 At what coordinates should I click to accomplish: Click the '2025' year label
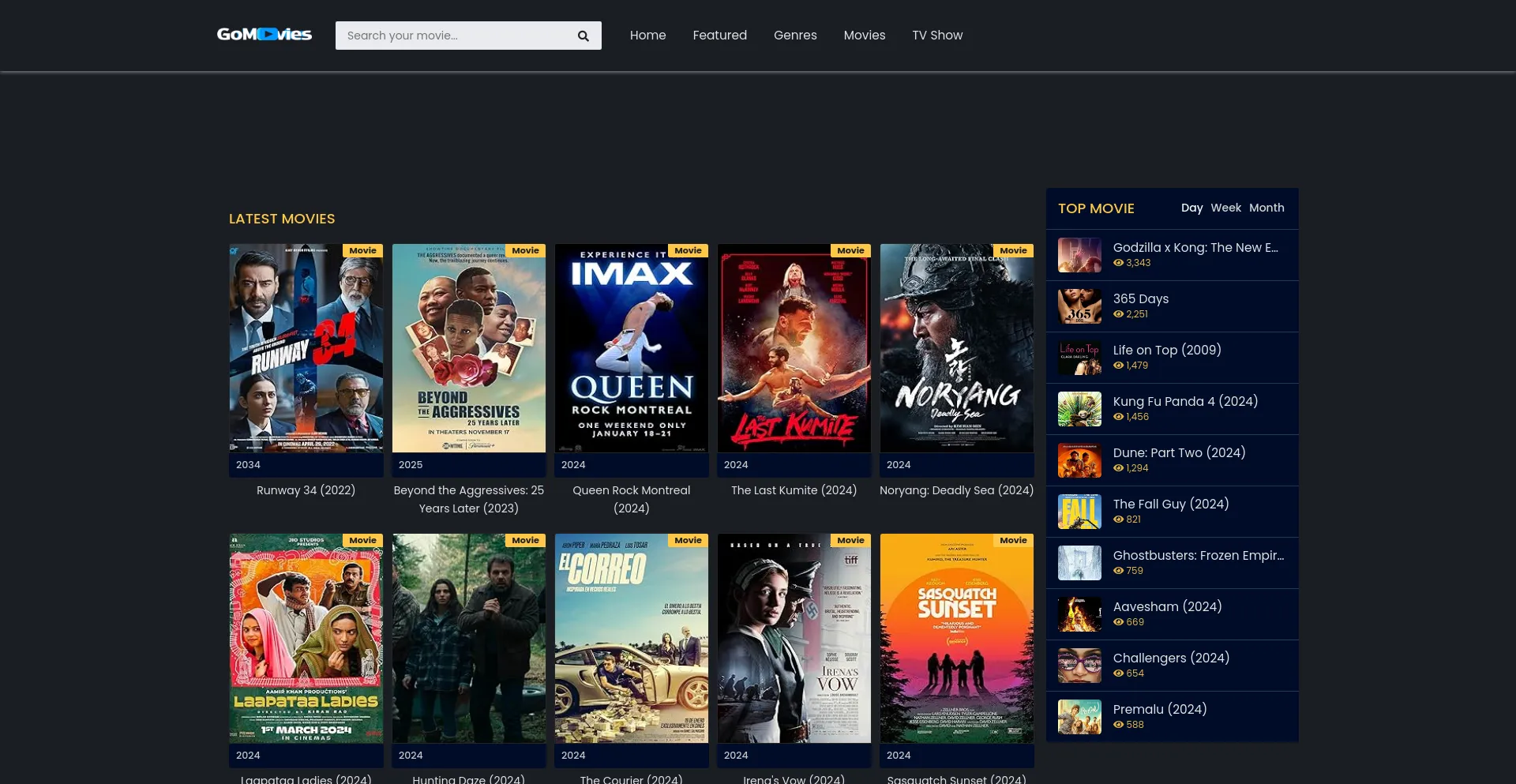point(411,465)
